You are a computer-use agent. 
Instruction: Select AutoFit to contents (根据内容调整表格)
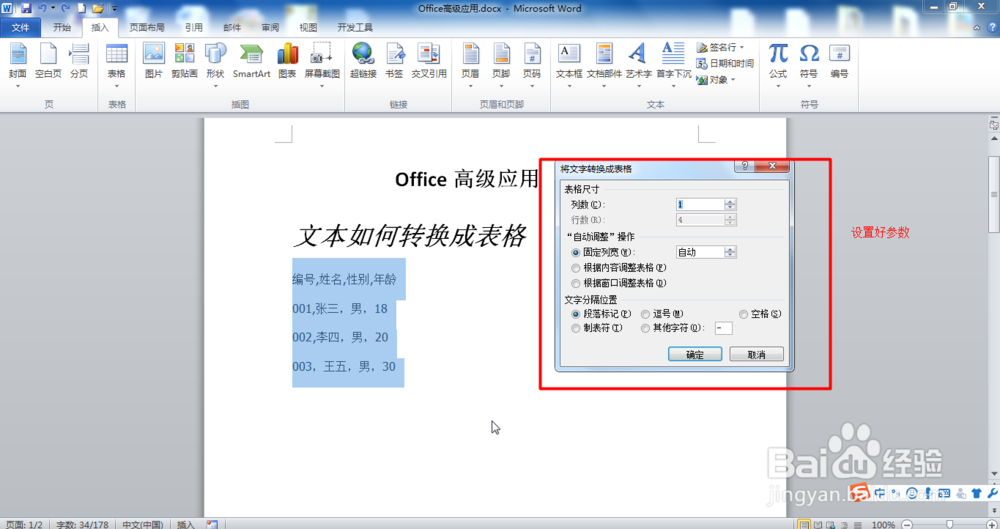point(619,268)
